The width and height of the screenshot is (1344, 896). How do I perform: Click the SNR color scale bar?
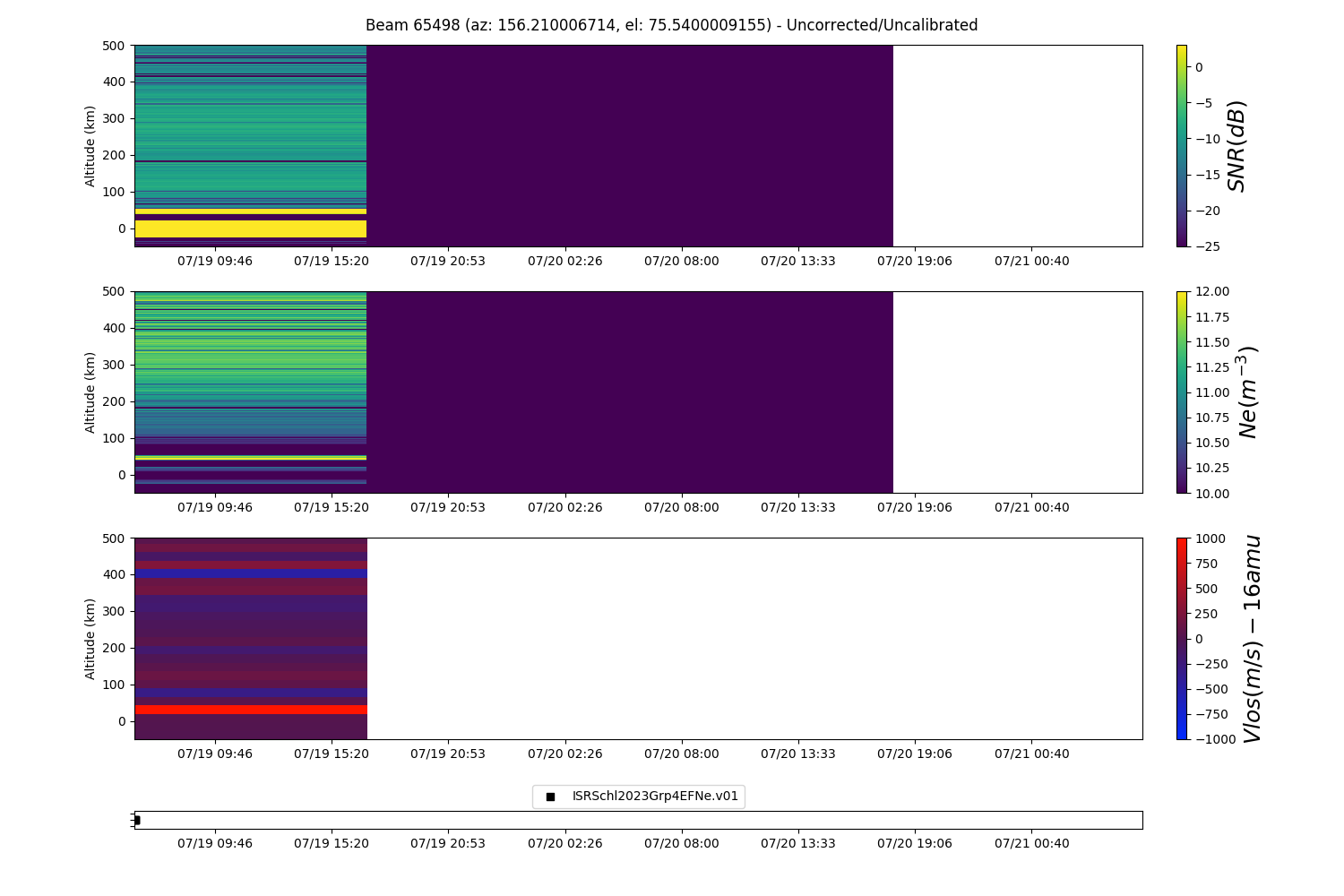[1181, 145]
